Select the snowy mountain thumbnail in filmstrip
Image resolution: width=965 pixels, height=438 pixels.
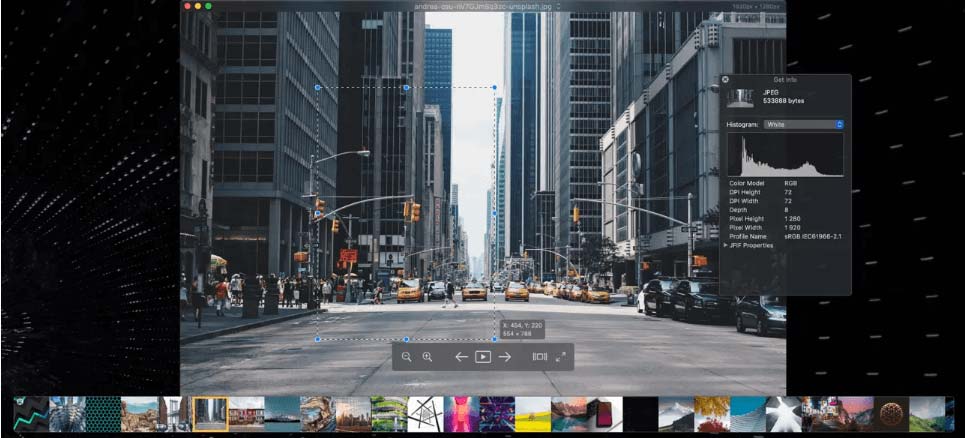tap(676, 414)
